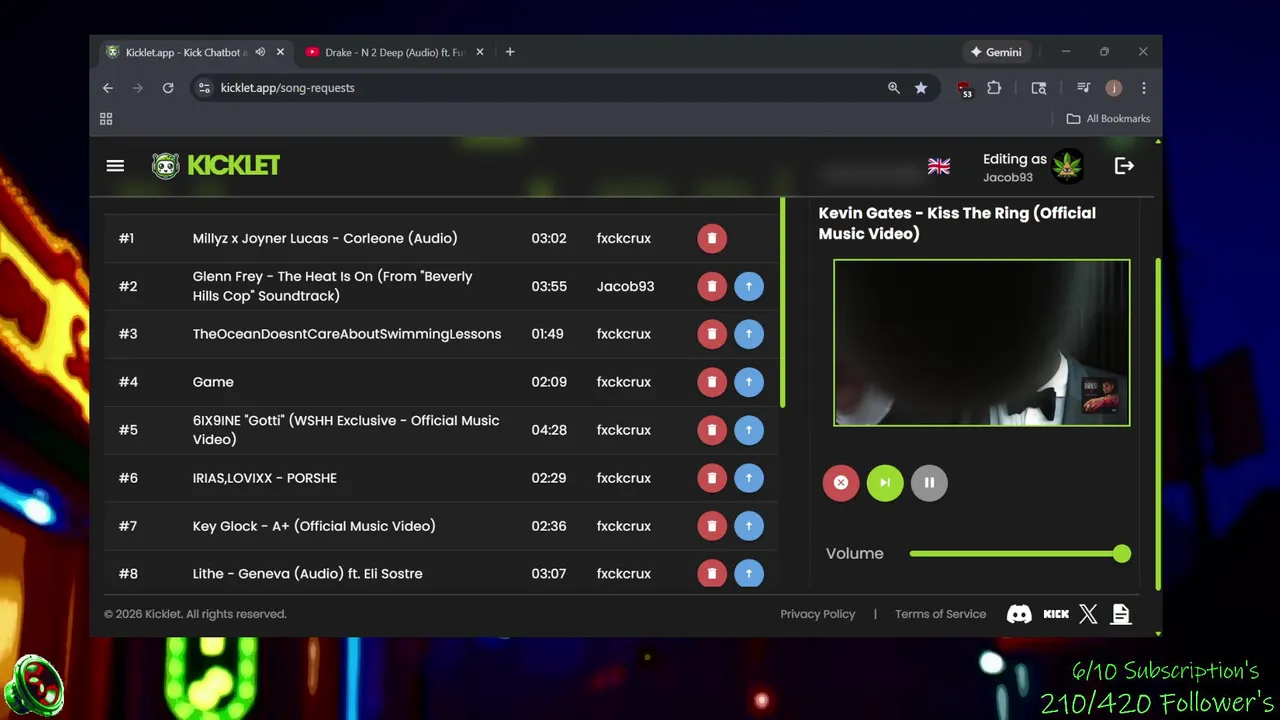
Task: Skip to the next song
Action: point(885,483)
